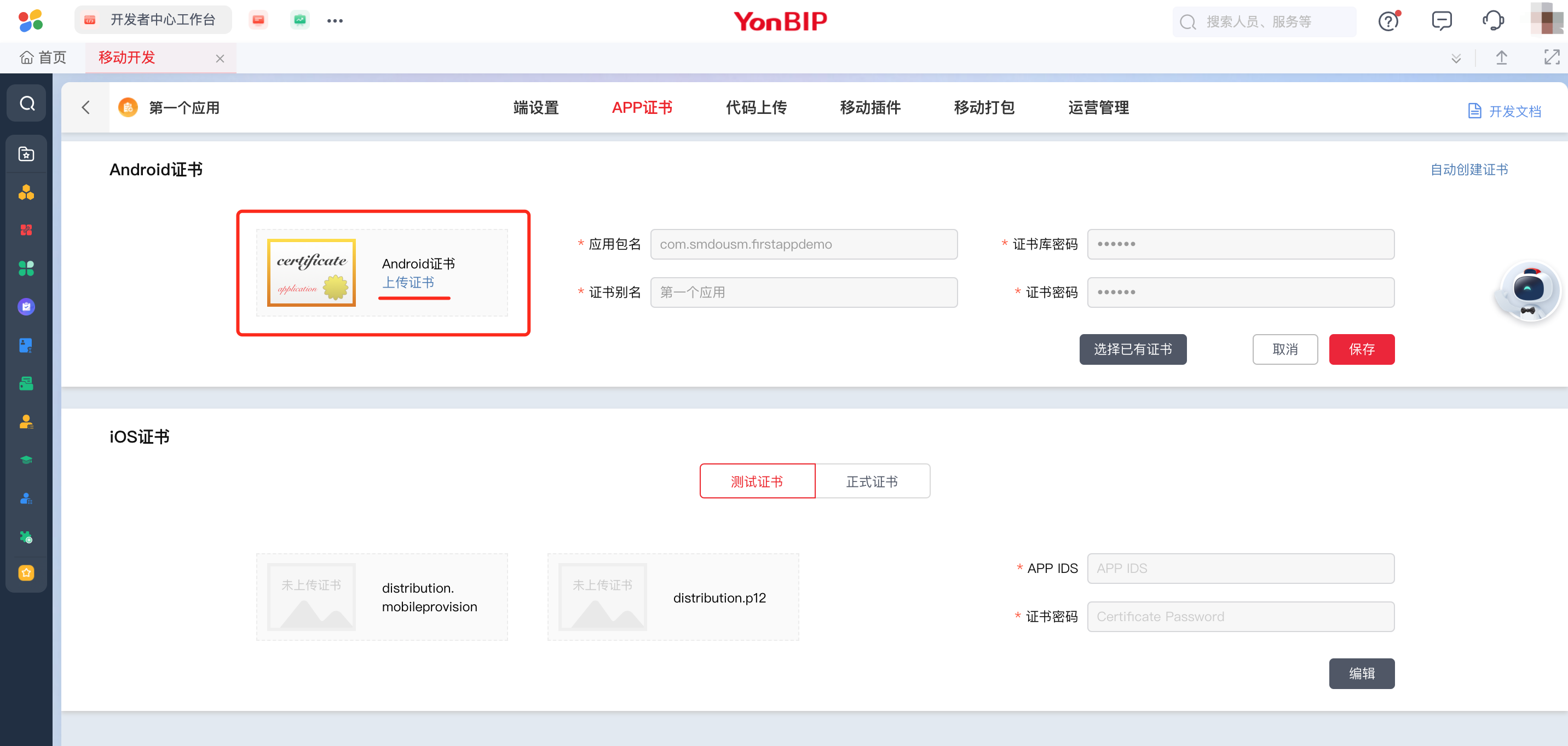
Task: Close the 移动开发 tab
Action: [220, 59]
